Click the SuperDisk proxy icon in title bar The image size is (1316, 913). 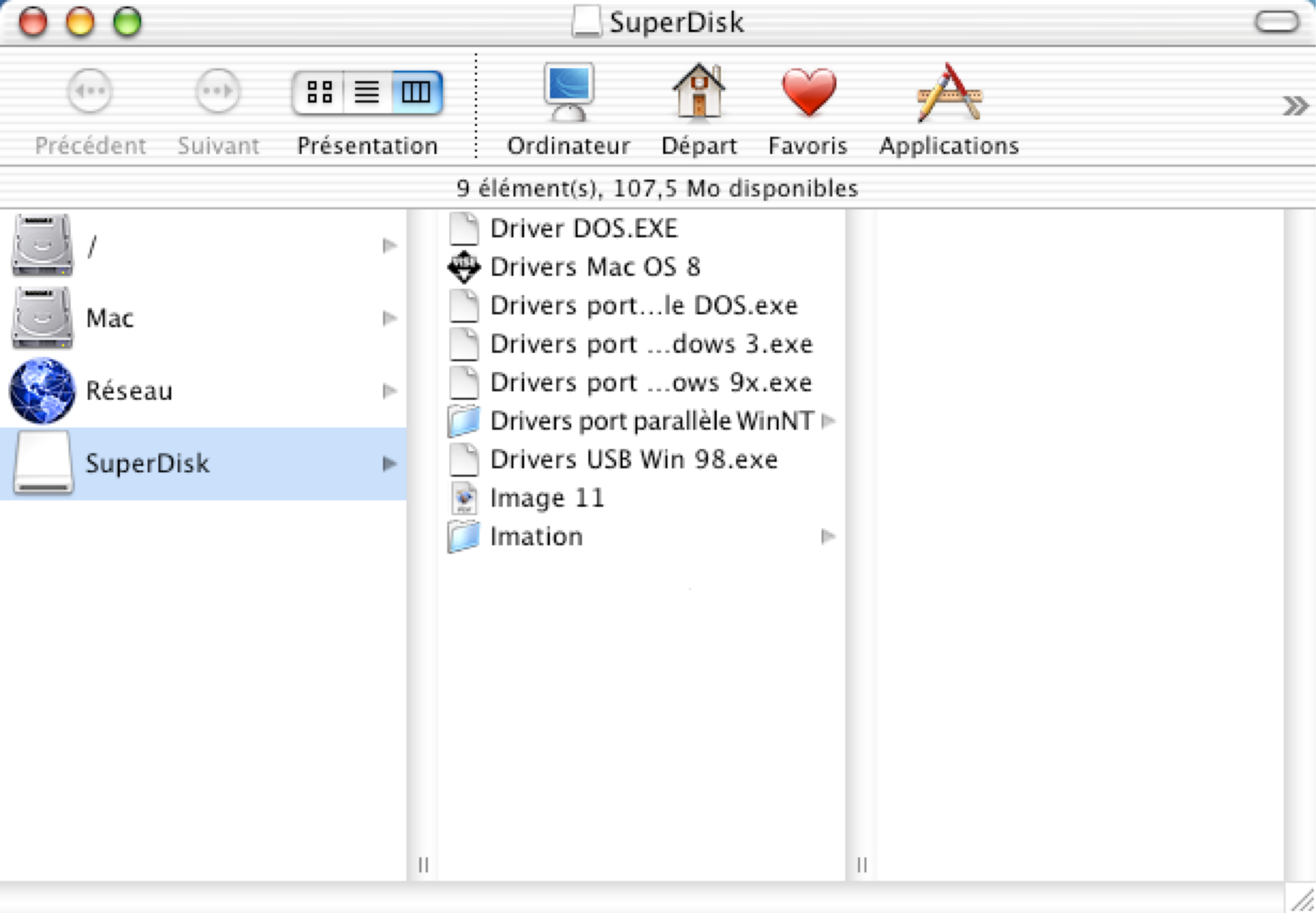(587, 22)
